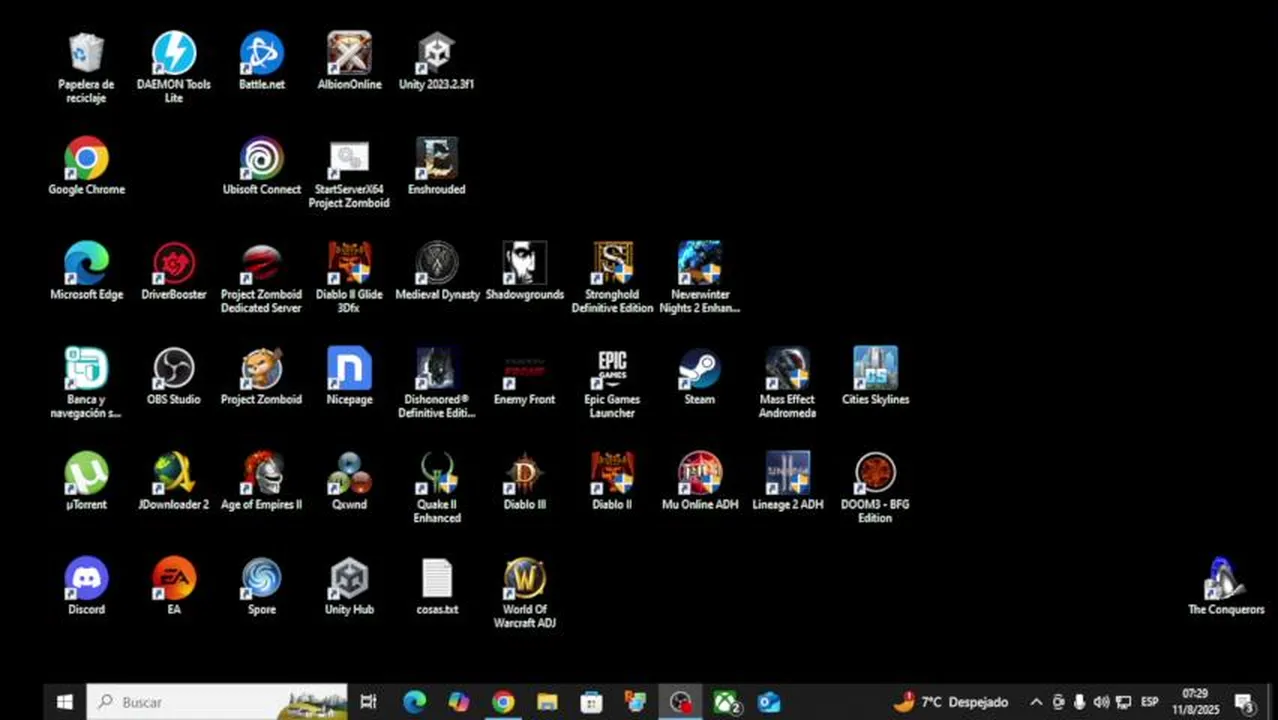Select the Enemy Front shortcut
Screen dimensions: 1278x720
524,376
